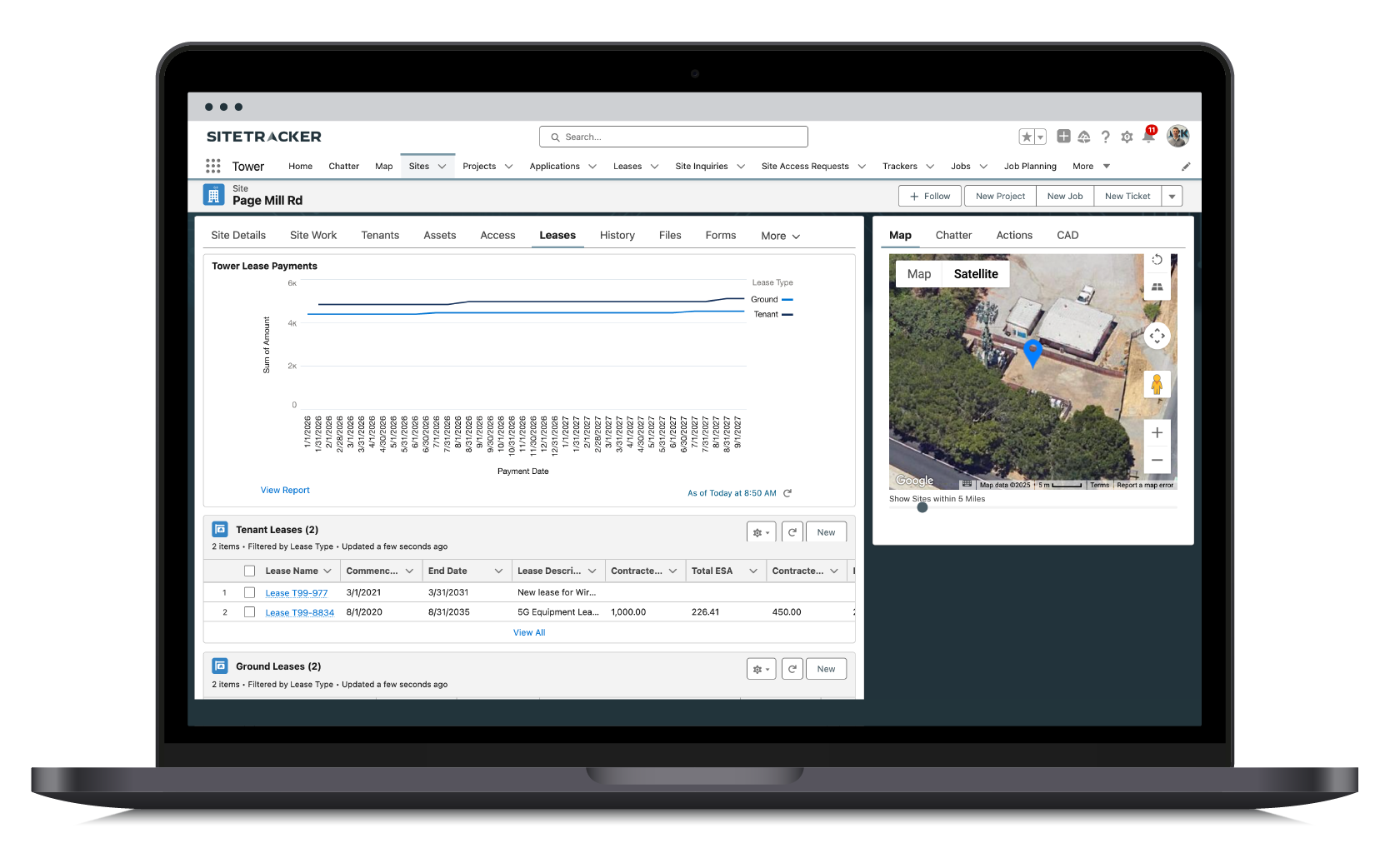Check the row checkbox for Lease T99-8834
The width and height of the screenshot is (1390, 868).
(x=249, y=611)
